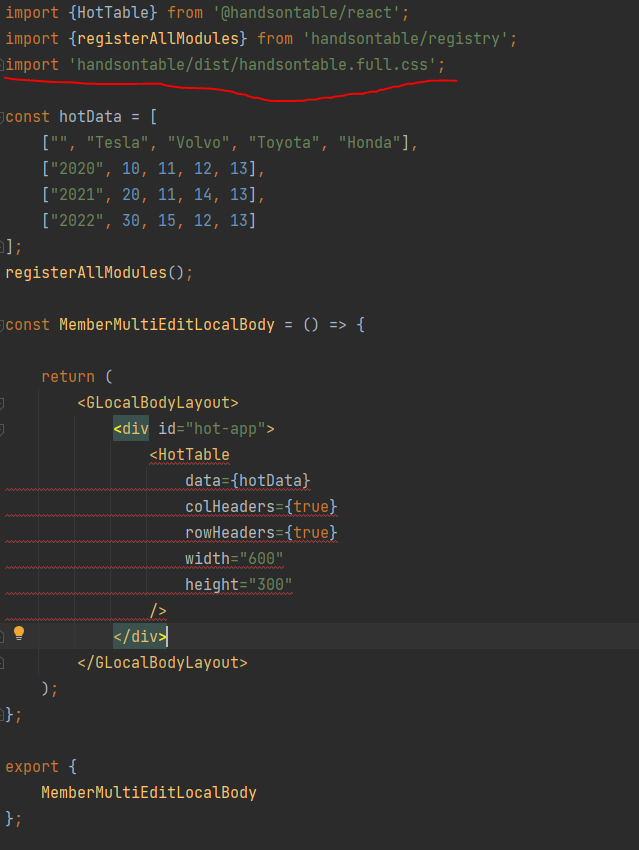
Task: Click the arrow '=>' in the component definition
Action: [x=338, y=325]
